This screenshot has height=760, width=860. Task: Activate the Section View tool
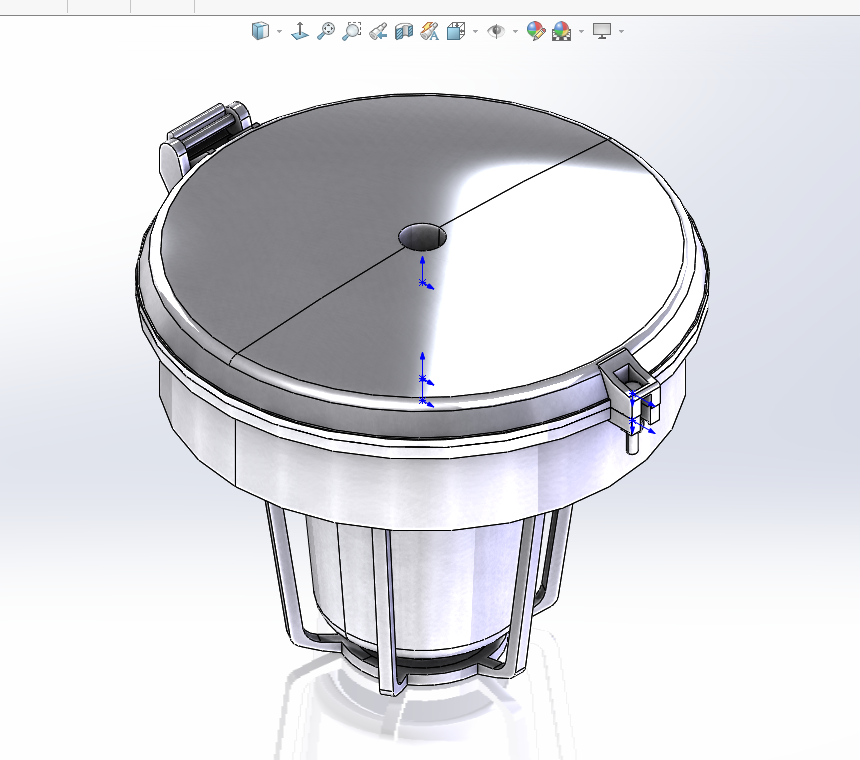click(x=404, y=31)
